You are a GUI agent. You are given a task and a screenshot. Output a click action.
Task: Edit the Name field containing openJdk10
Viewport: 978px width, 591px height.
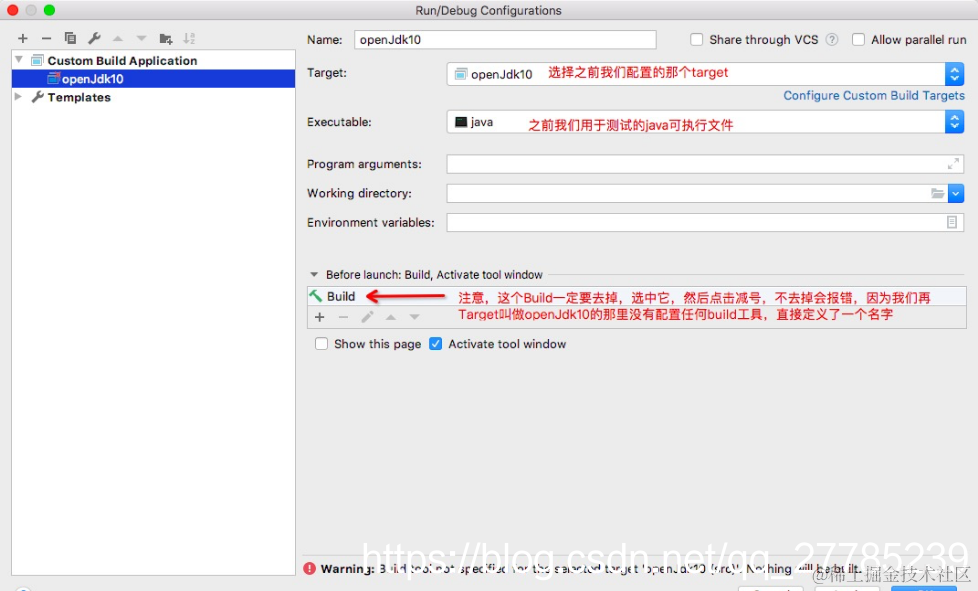[505, 39]
